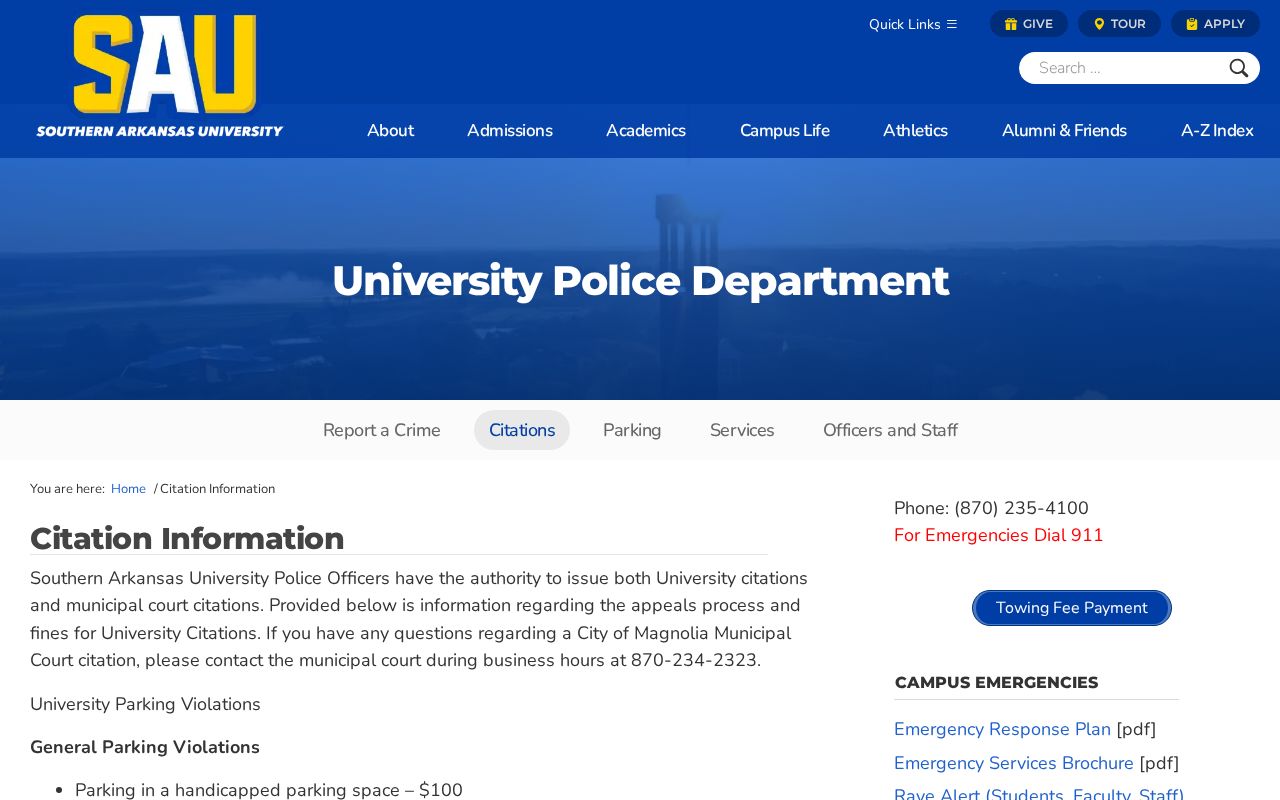Open the Campus Life menu
The height and width of the screenshot is (800, 1280).
785,131
